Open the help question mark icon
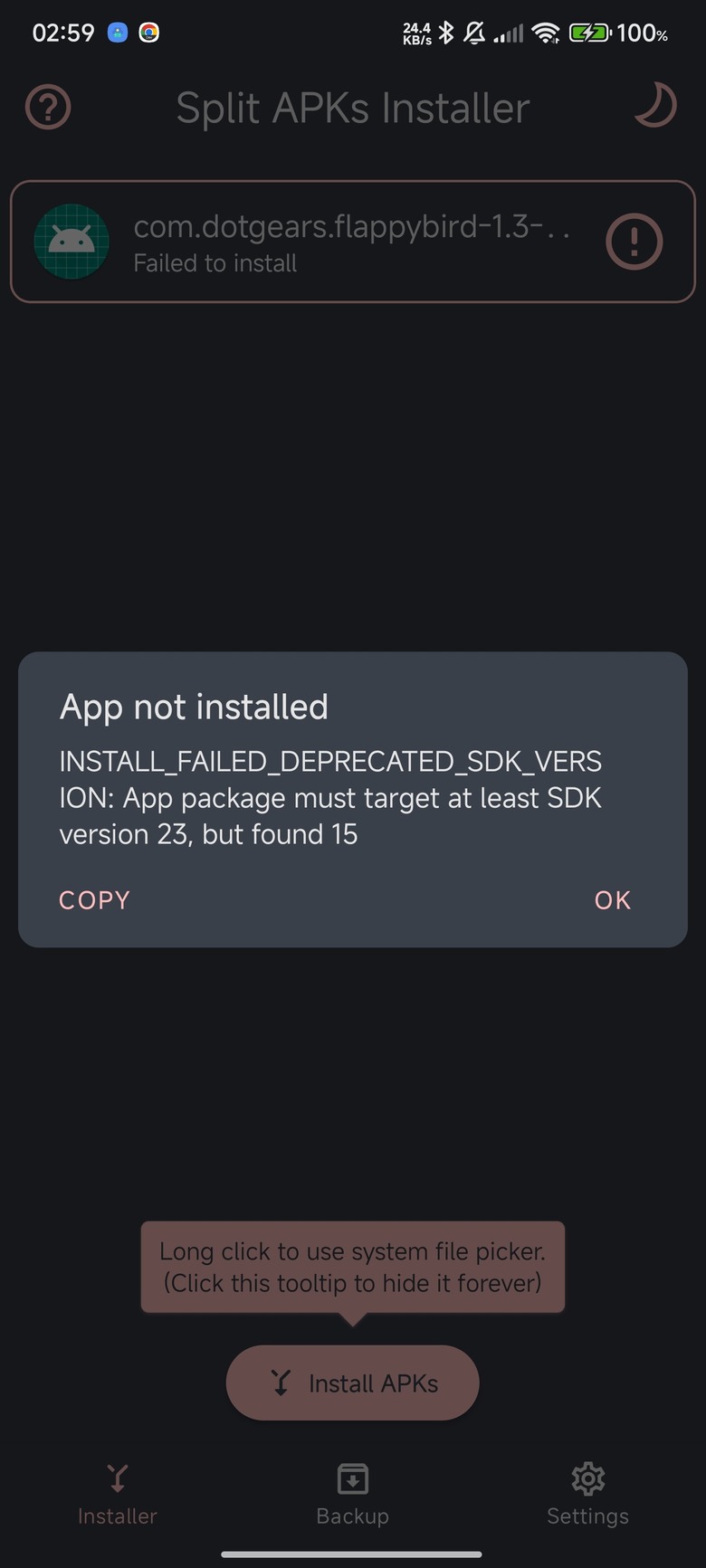Screen dimensions: 706x1568 tap(48, 108)
